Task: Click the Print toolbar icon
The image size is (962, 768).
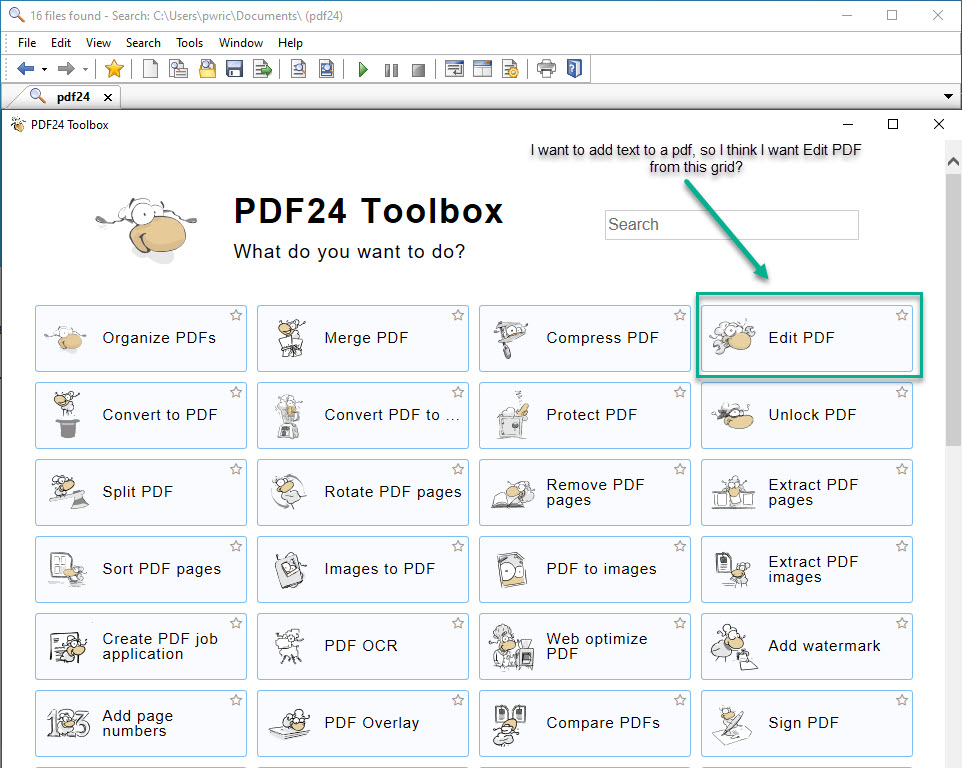Action: tap(546, 69)
